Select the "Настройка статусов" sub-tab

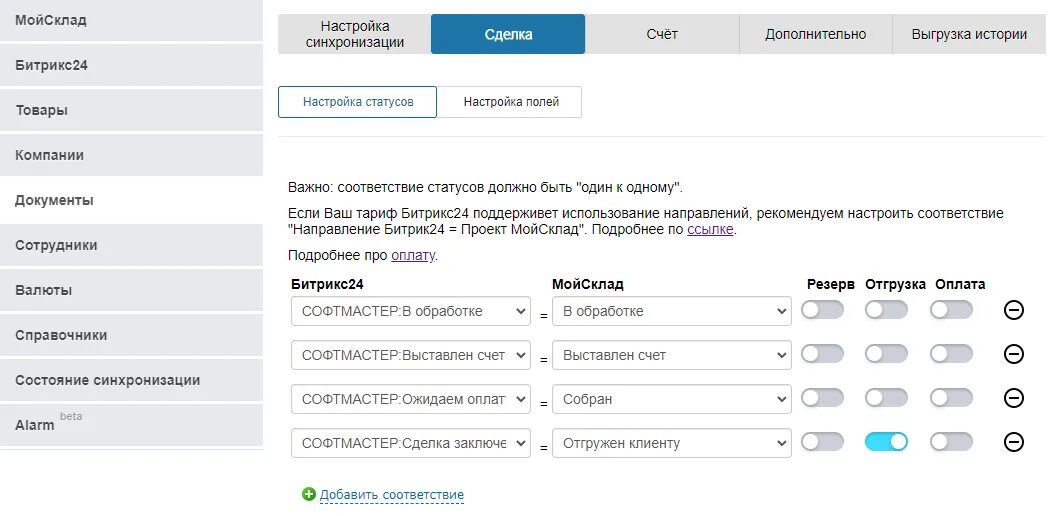[357, 102]
